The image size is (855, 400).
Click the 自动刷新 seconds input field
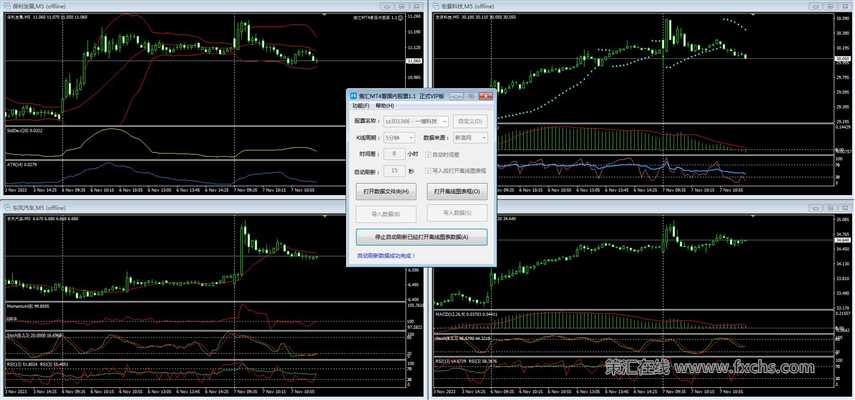[394, 171]
